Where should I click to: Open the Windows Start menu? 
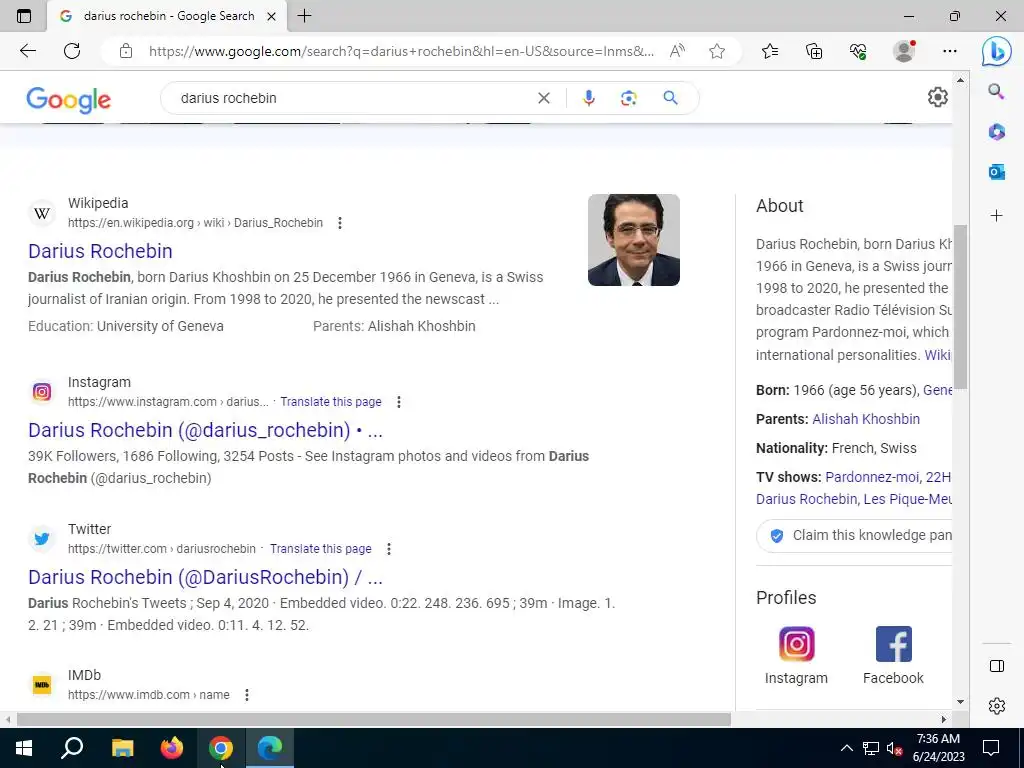click(24, 748)
